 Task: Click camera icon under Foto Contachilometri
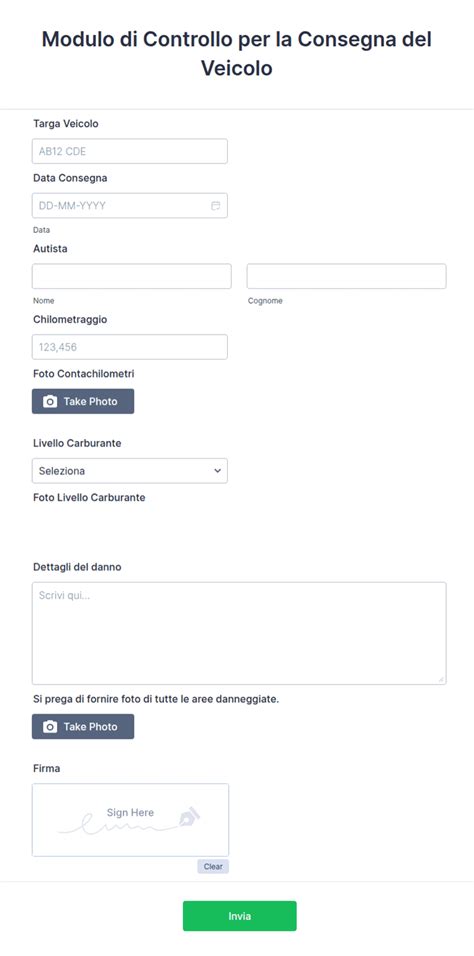[50, 402]
